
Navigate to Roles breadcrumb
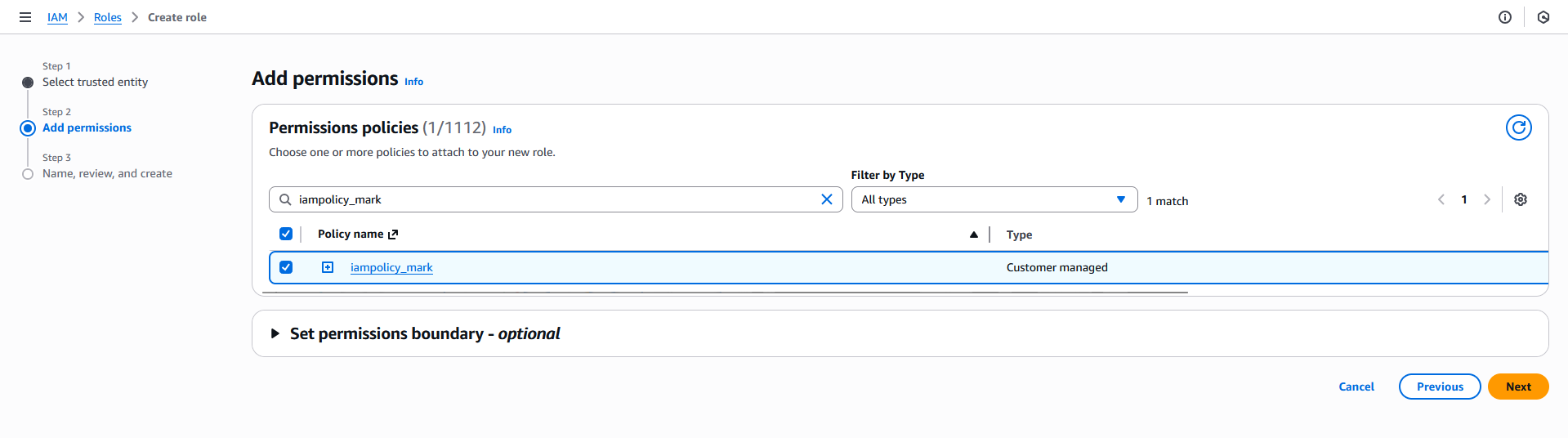108,17
